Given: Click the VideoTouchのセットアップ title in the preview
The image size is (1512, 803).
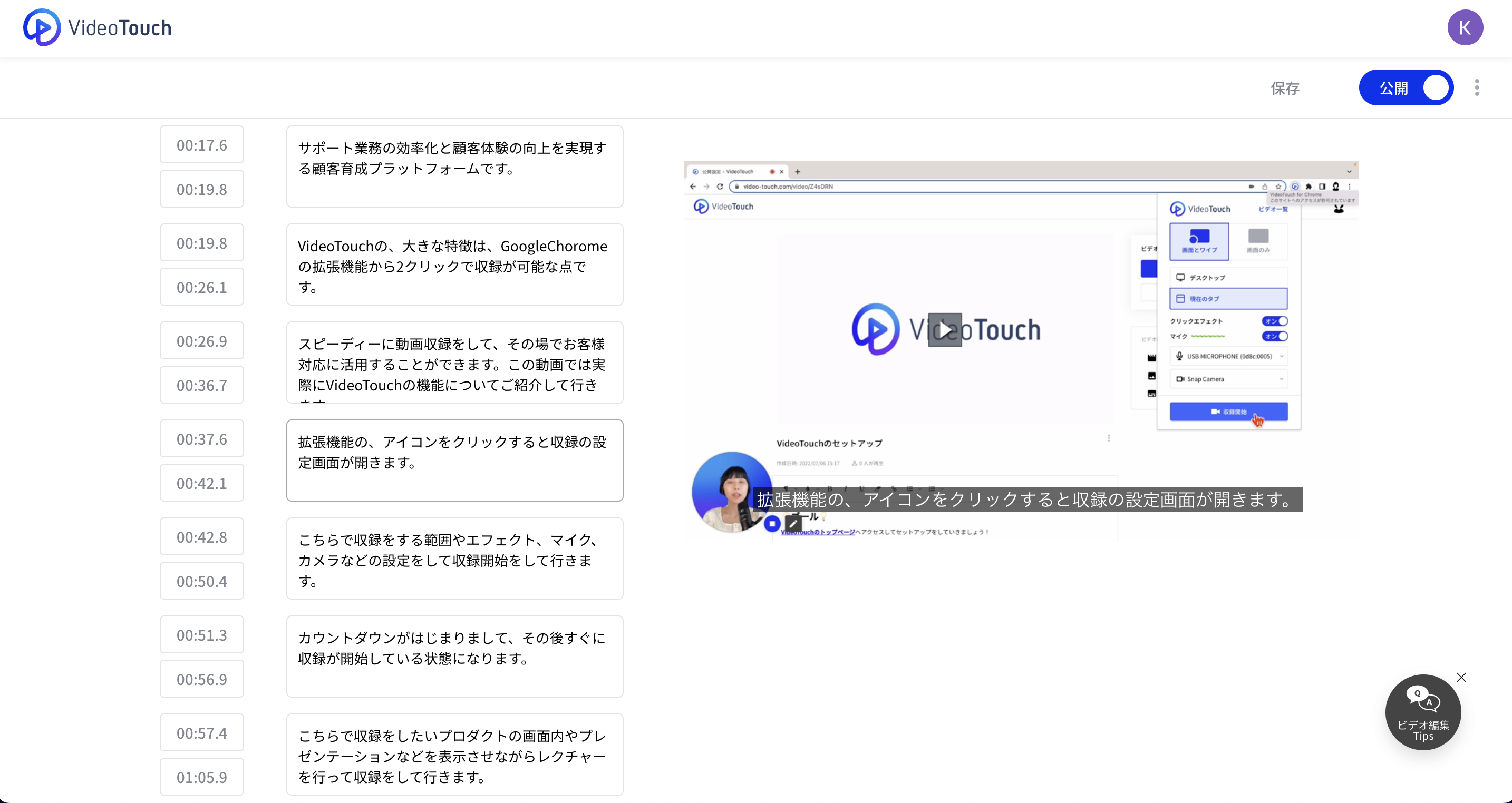Looking at the screenshot, I should pyautogui.click(x=829, y=444).
